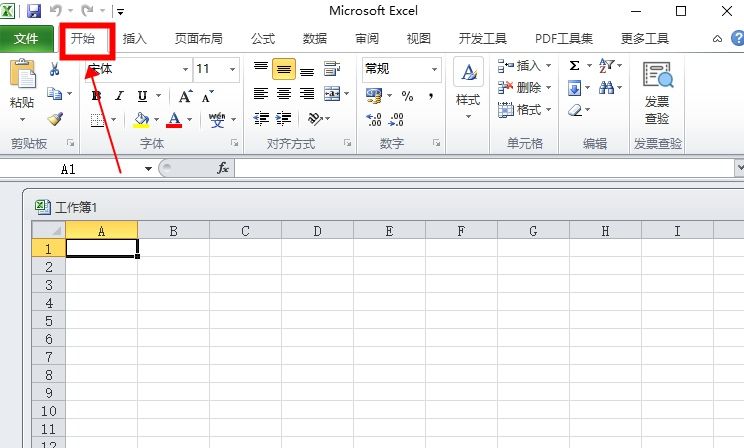Click the Center text icon
This screenshot has height=448, width=744.
(x=284, y=93)
